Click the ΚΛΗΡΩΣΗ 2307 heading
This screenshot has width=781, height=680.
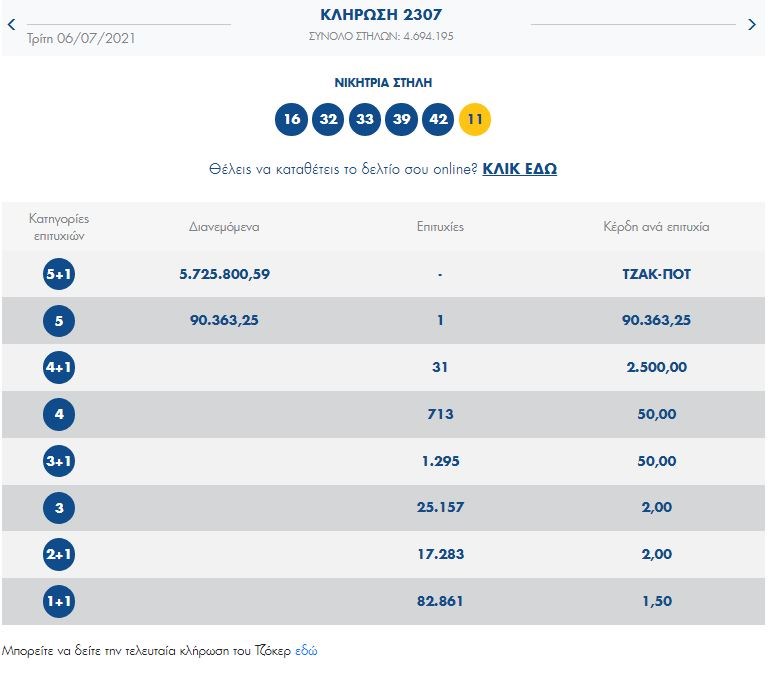pyautogui.click(x=381, y=15)
